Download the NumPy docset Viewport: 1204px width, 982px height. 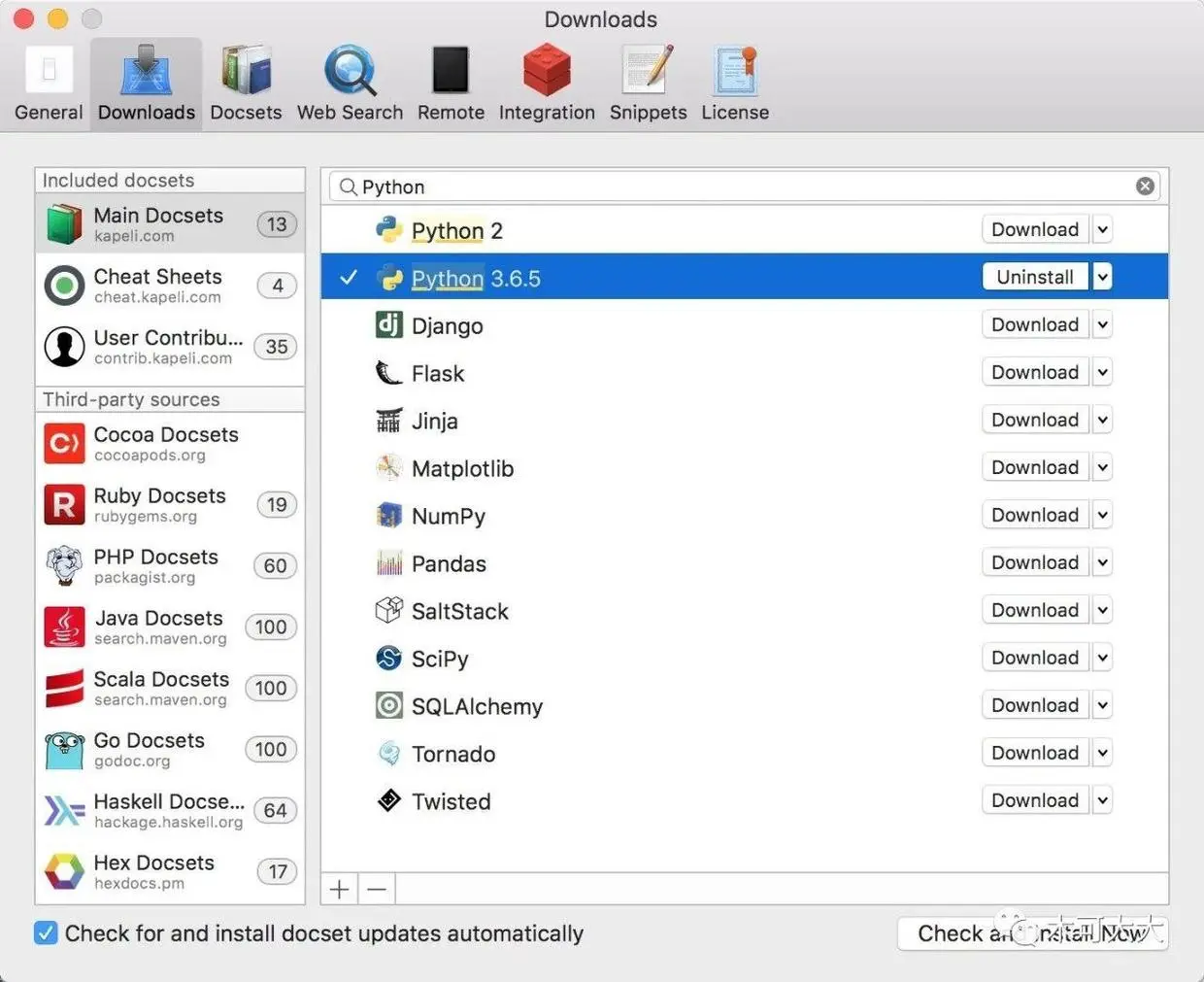pyautogui.click(x=1035, y=515)
